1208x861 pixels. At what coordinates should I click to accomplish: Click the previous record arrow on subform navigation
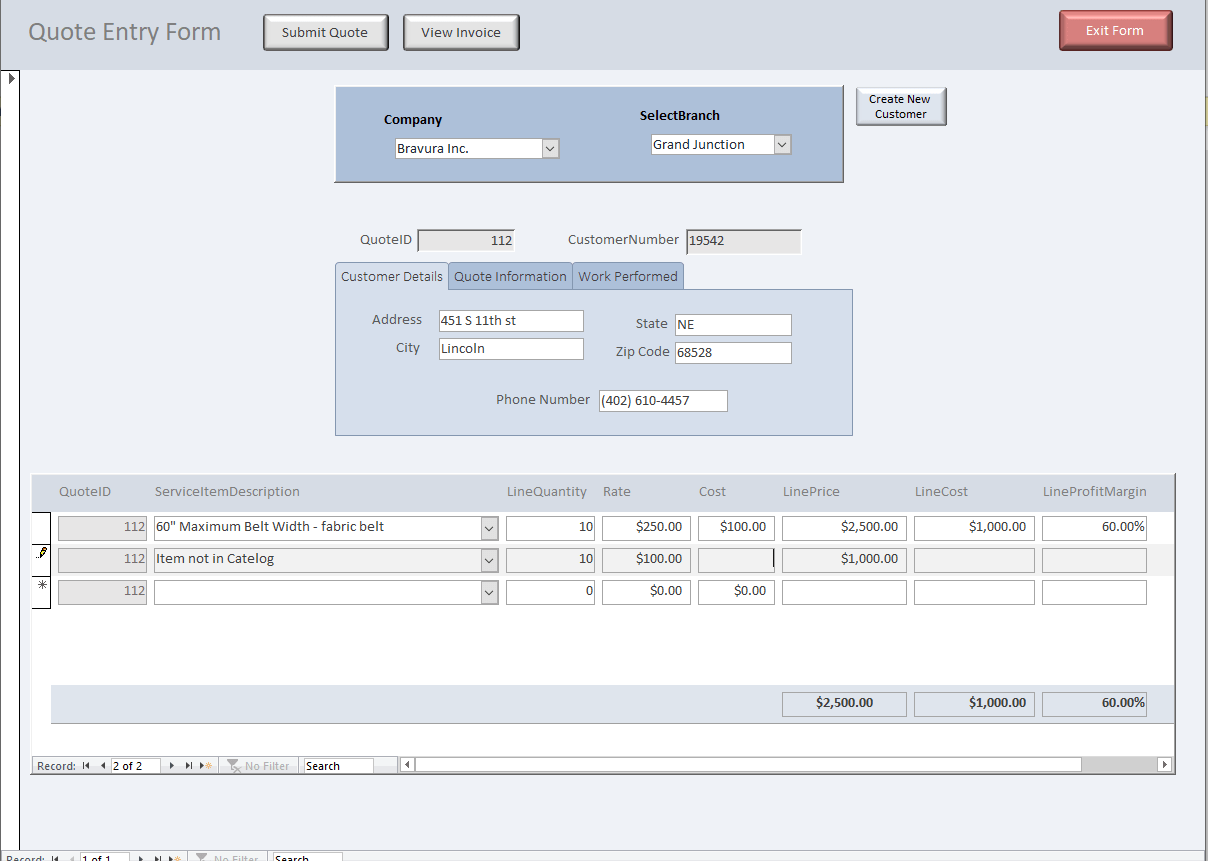(103, 765)
